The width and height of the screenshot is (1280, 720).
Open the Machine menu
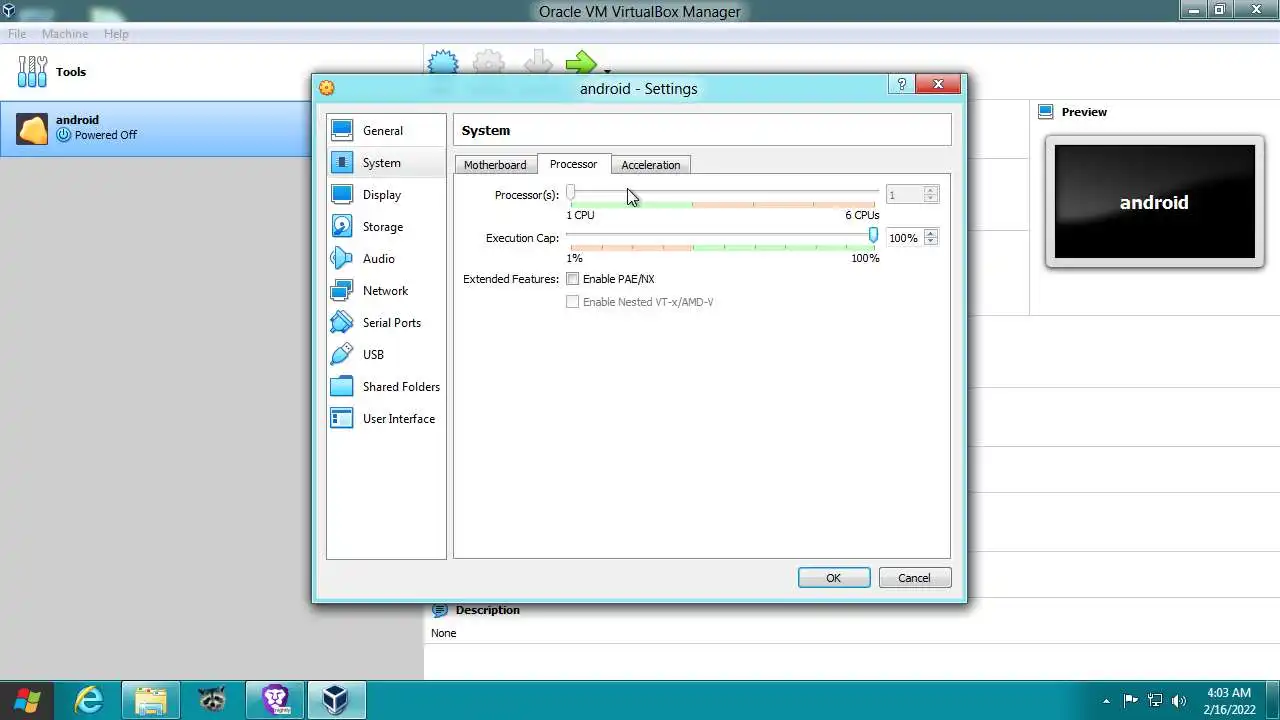pos(65,33)
